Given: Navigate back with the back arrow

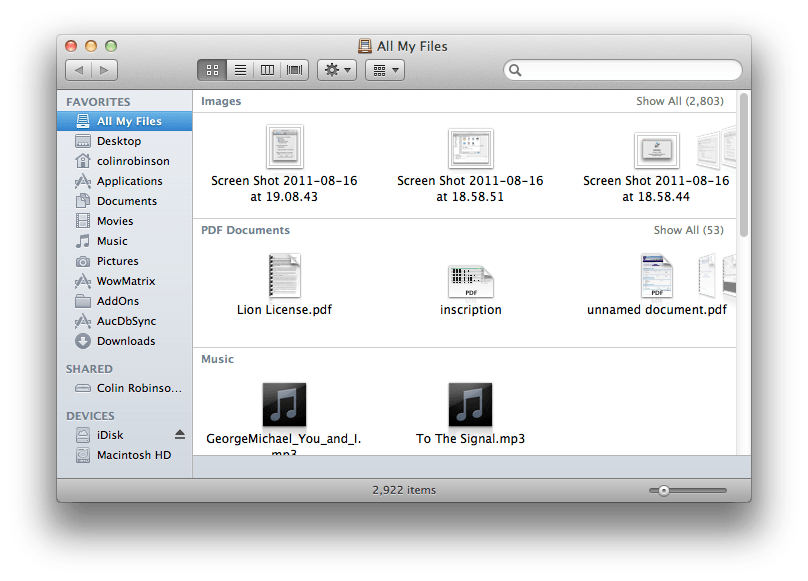Looking at the screenshot, I should 79,70.
